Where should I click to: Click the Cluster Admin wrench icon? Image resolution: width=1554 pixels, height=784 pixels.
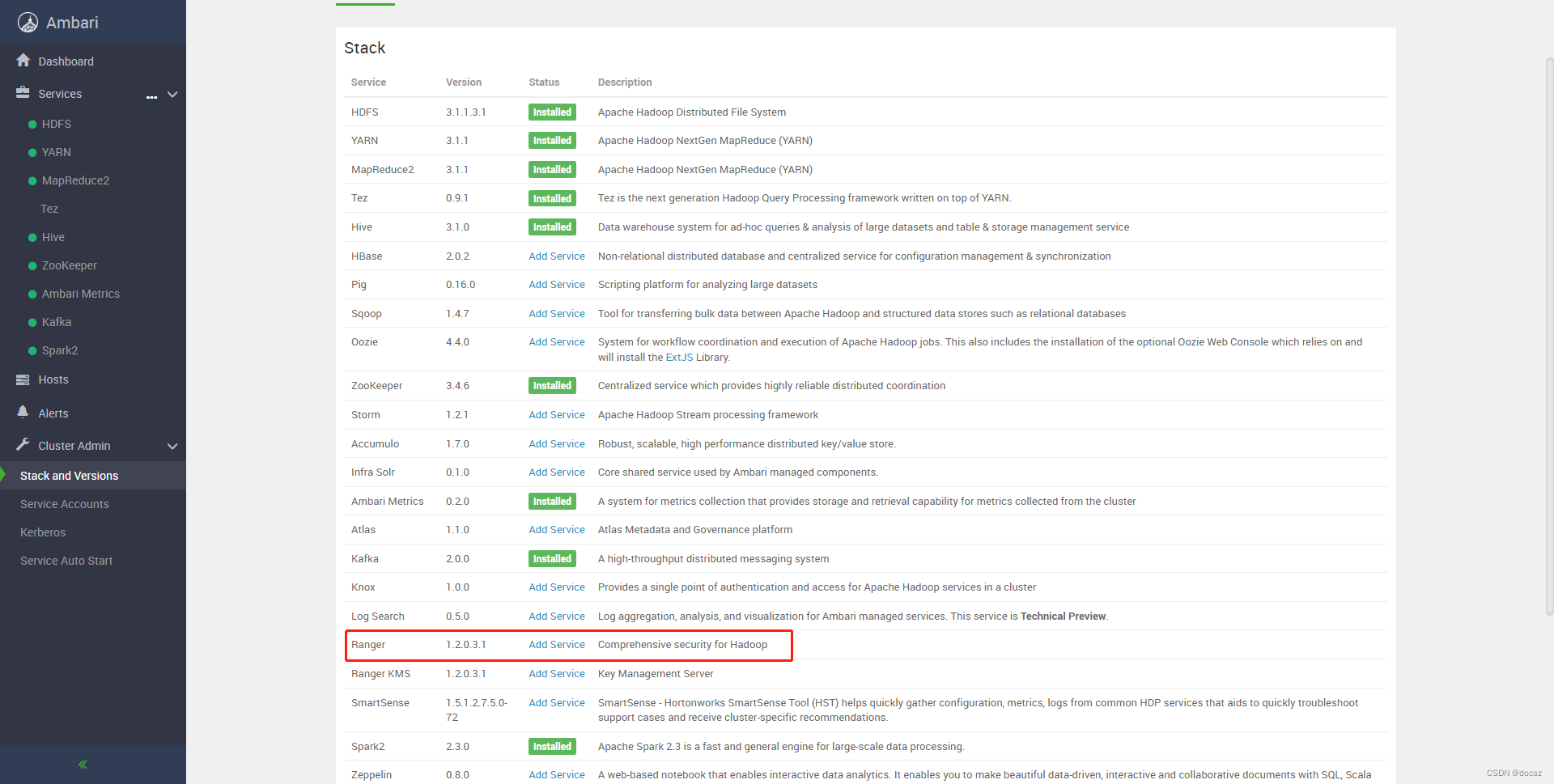point(23,445)
